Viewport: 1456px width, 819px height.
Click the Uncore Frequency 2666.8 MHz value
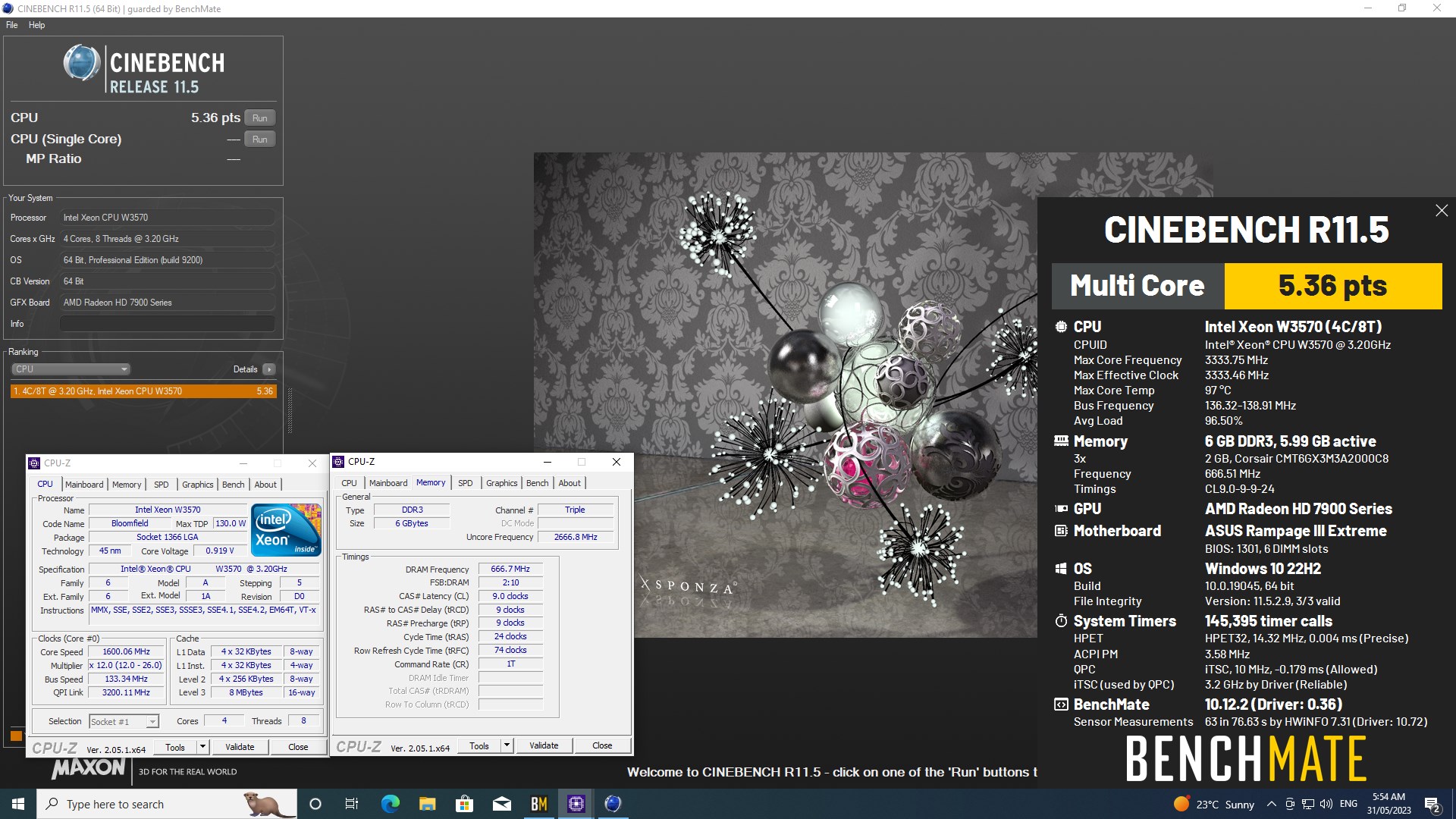coord(576,537)
